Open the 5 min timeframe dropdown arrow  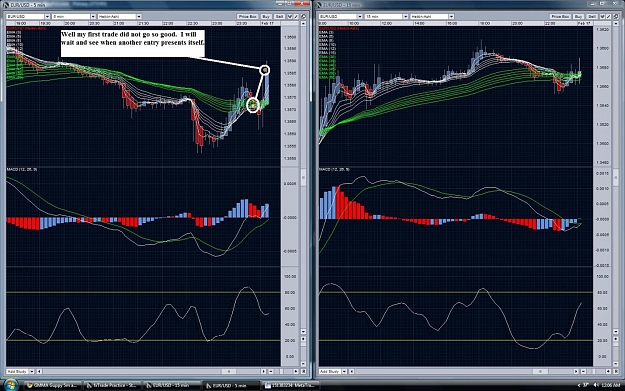(x=93, y=17)
